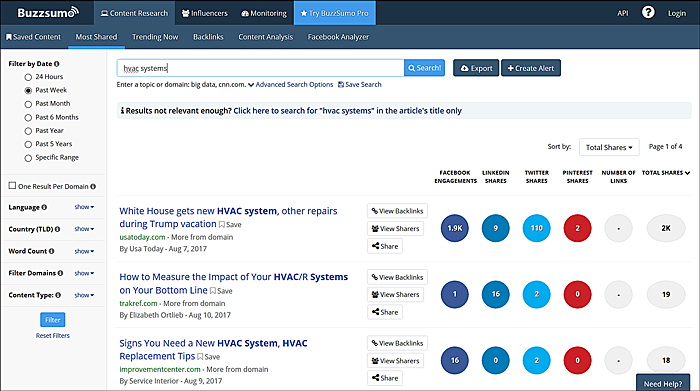Screen dimensions: 700x391
Task: Open Saved Content section
Action: (33, 37)
